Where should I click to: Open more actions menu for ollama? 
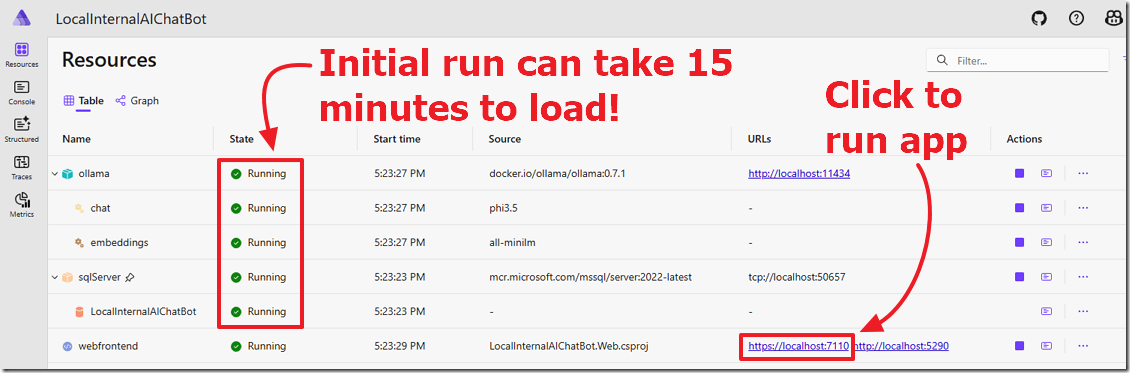pyautogui.click(x=1083, y=174)
